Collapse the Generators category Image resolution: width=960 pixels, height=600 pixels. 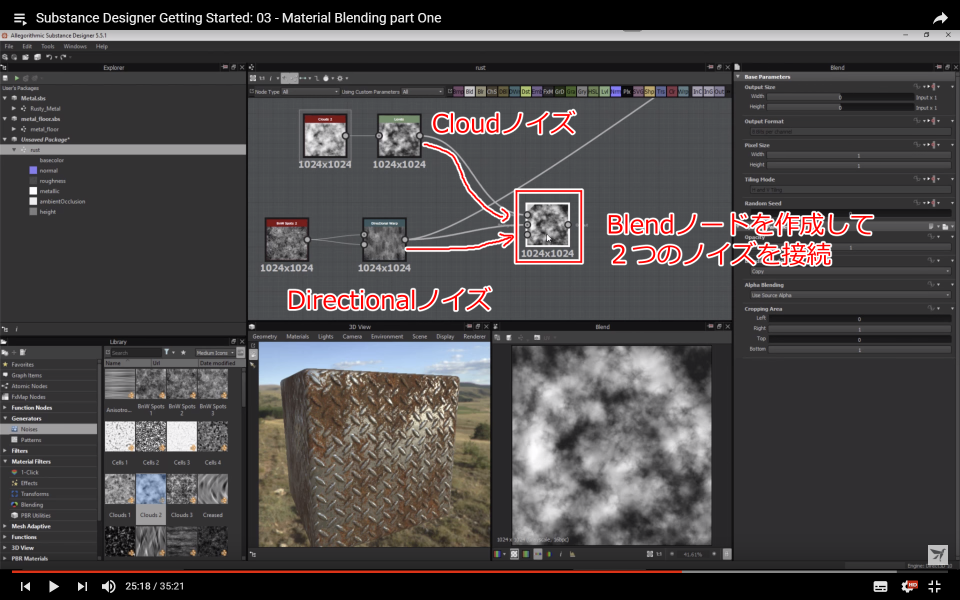click(x=5, y=419)
